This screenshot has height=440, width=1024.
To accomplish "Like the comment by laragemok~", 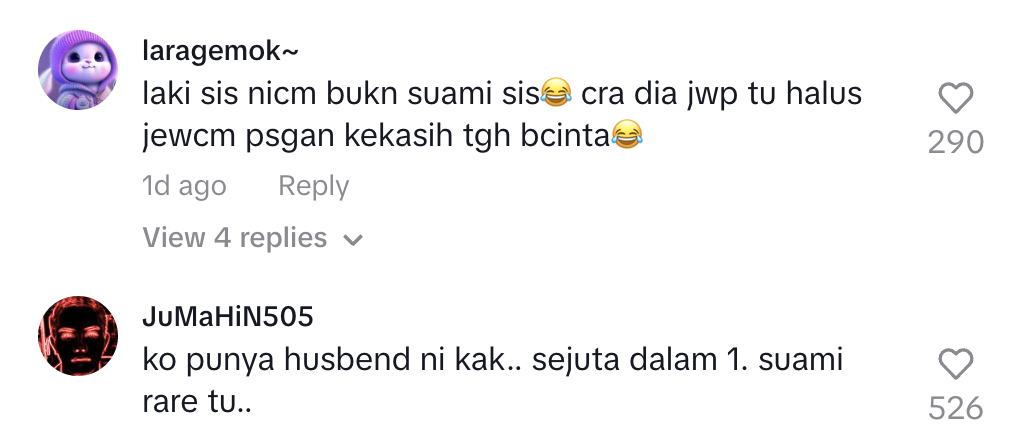I will 955,99.
